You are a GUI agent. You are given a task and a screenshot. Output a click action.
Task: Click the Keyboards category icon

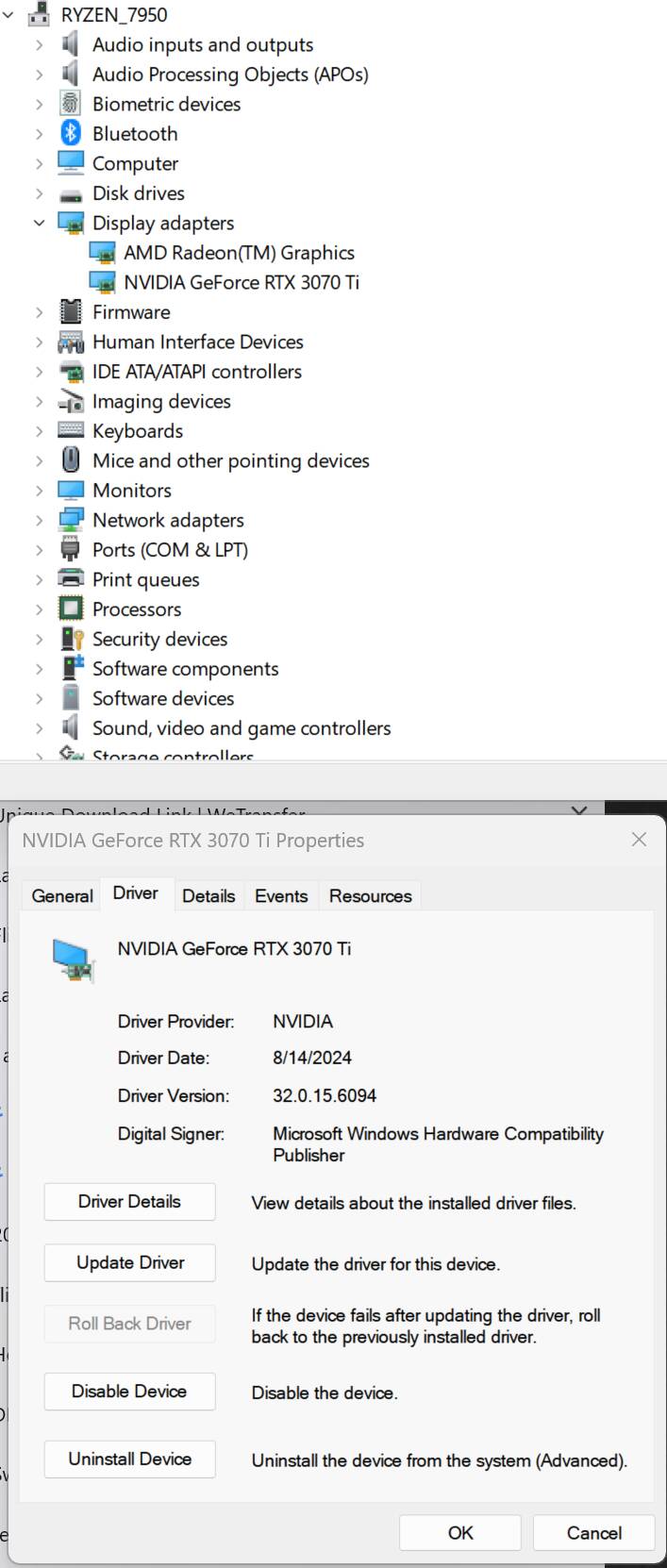[x=71, y=431]
